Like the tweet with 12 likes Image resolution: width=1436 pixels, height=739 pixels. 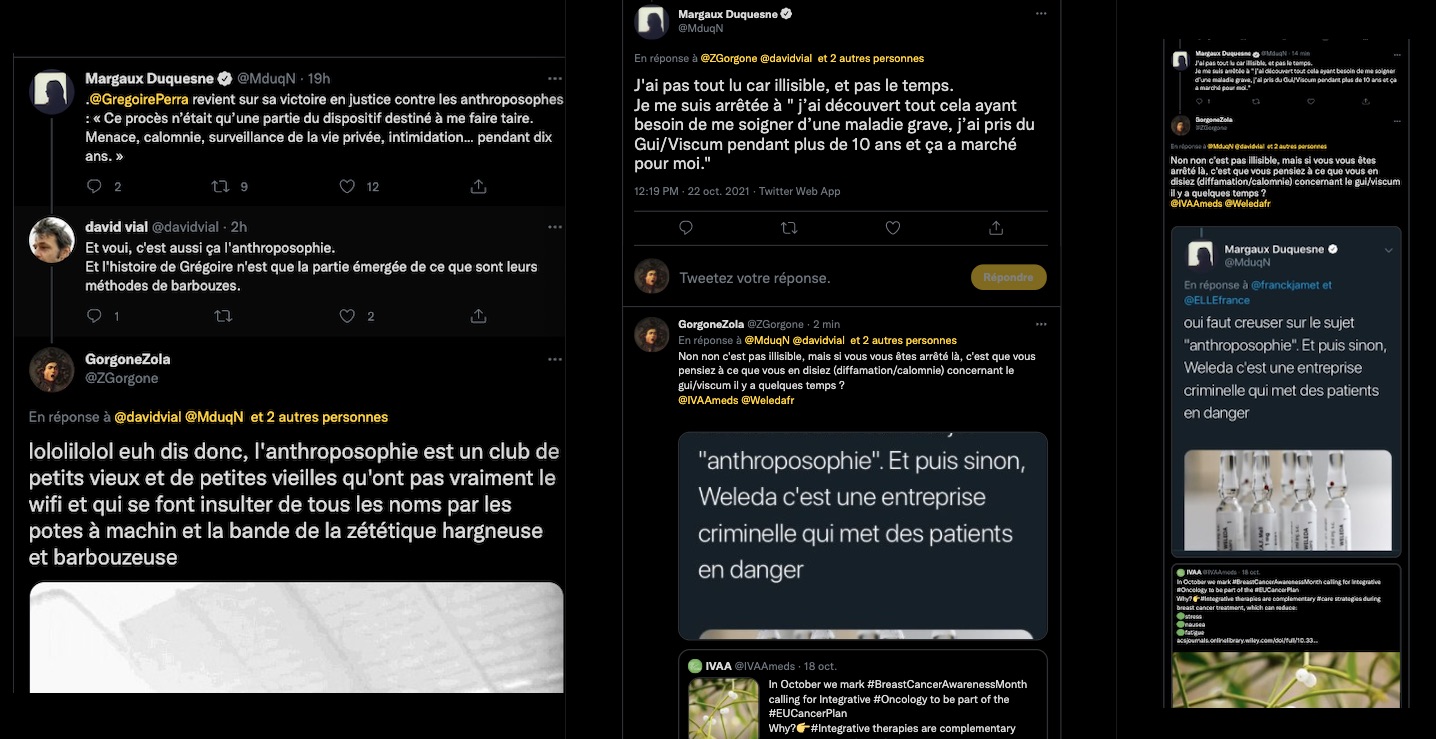347,186
